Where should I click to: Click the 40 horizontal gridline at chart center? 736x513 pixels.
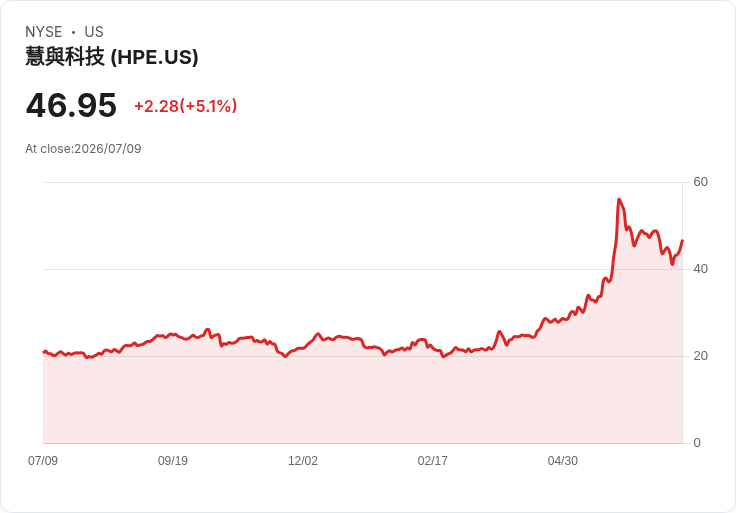pos(363,269)
